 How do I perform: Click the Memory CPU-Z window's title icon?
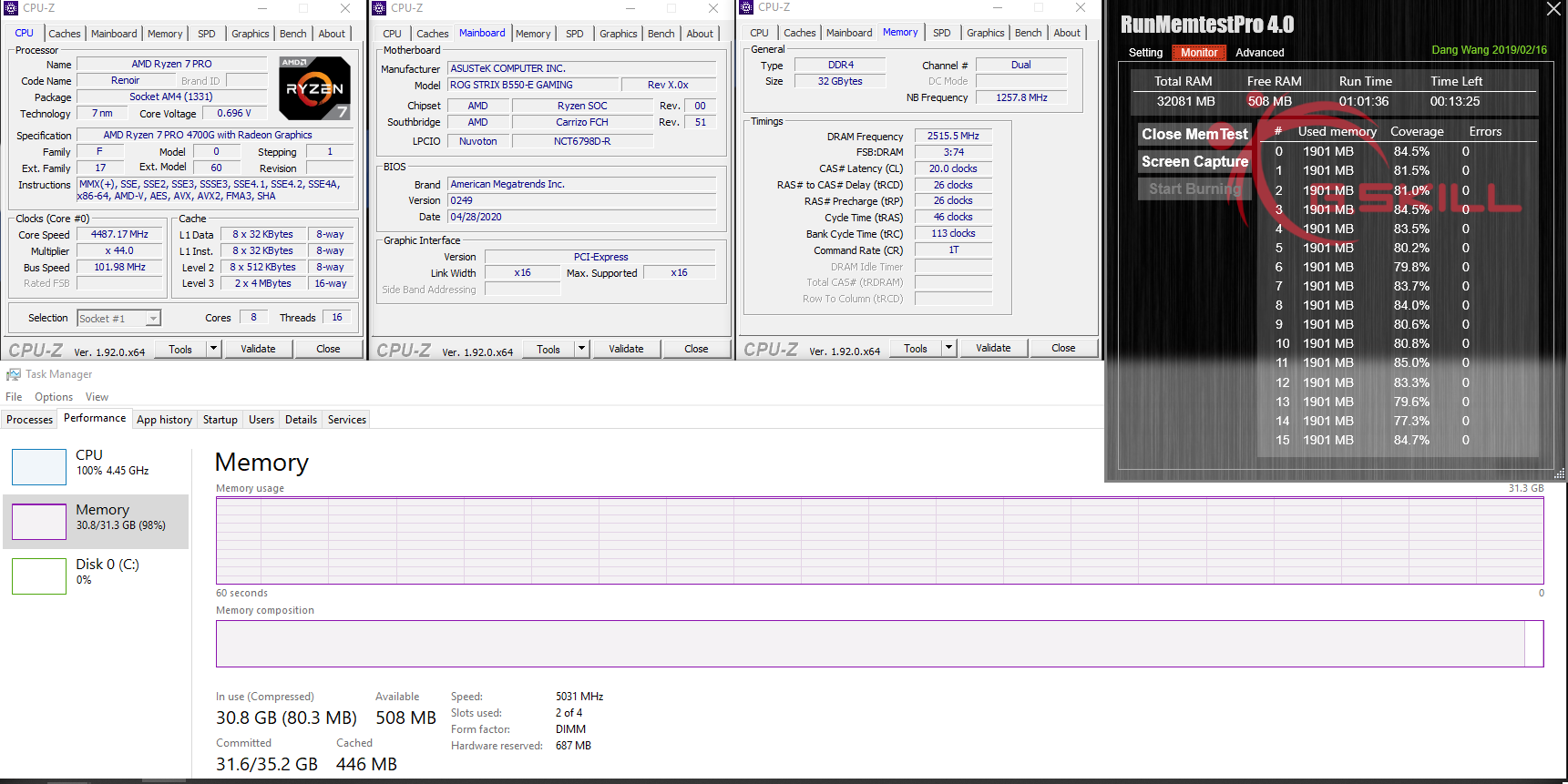click(x=746, y=7)
